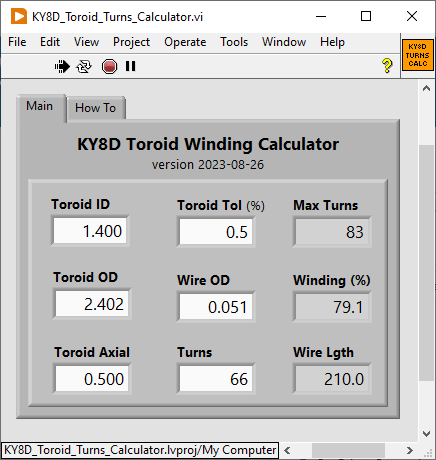
Task: Click the Turns input field
Action: pos(216,379)
